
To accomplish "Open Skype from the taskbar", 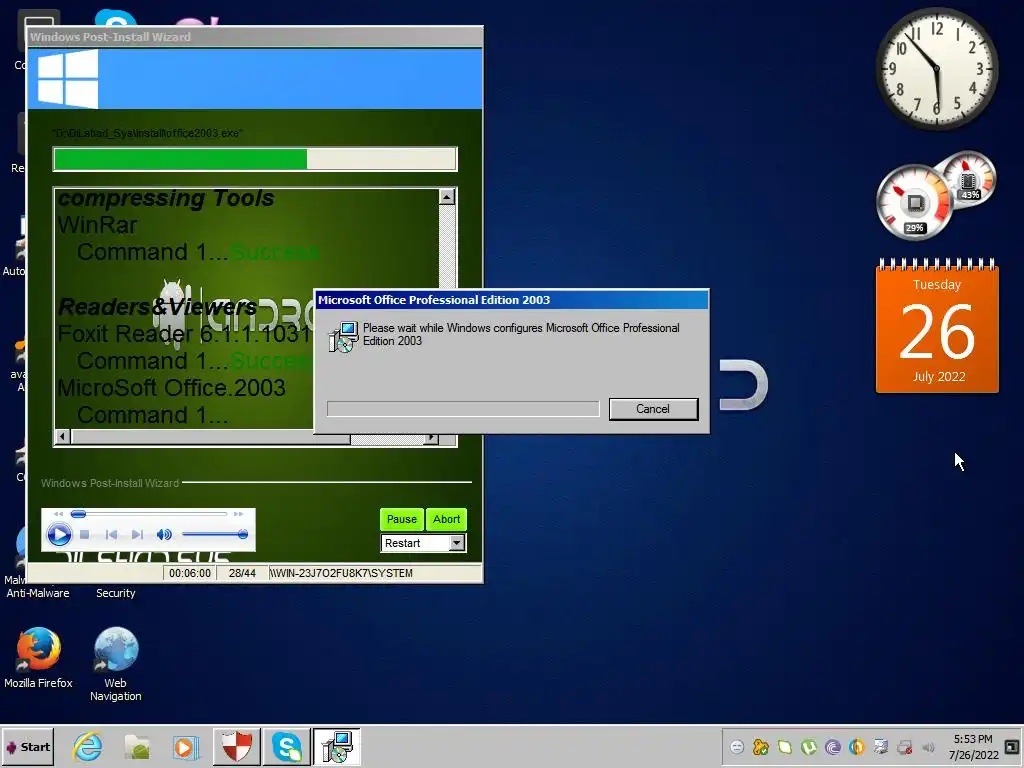I will click(287, 746).
